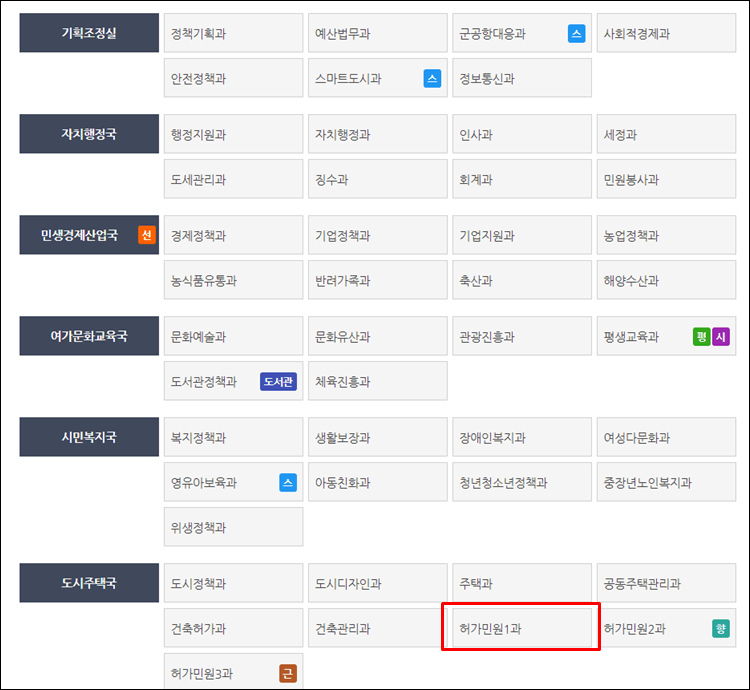Open 도서관정책과 department name
Image resolution: width=750 pixels, height=690 pixels.
[x=204, y=382]
